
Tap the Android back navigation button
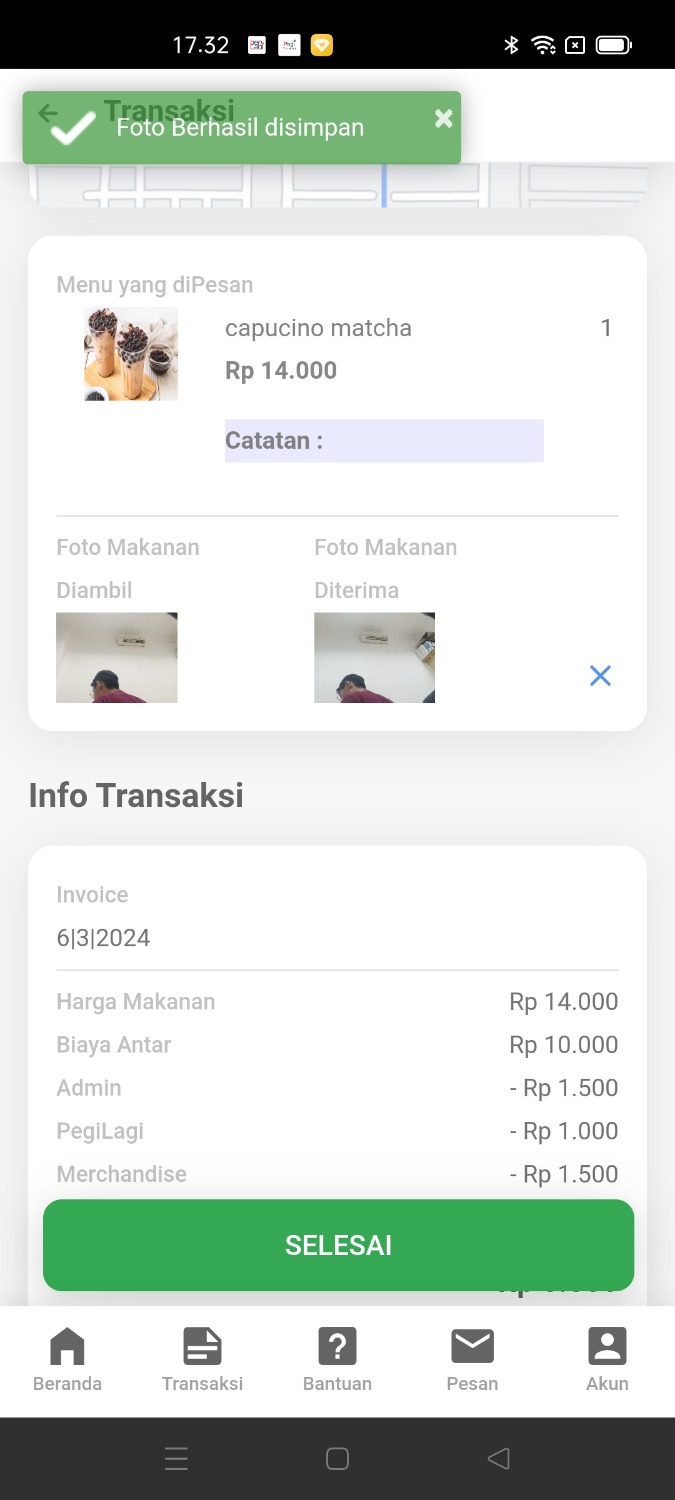tap(498, 1459)
